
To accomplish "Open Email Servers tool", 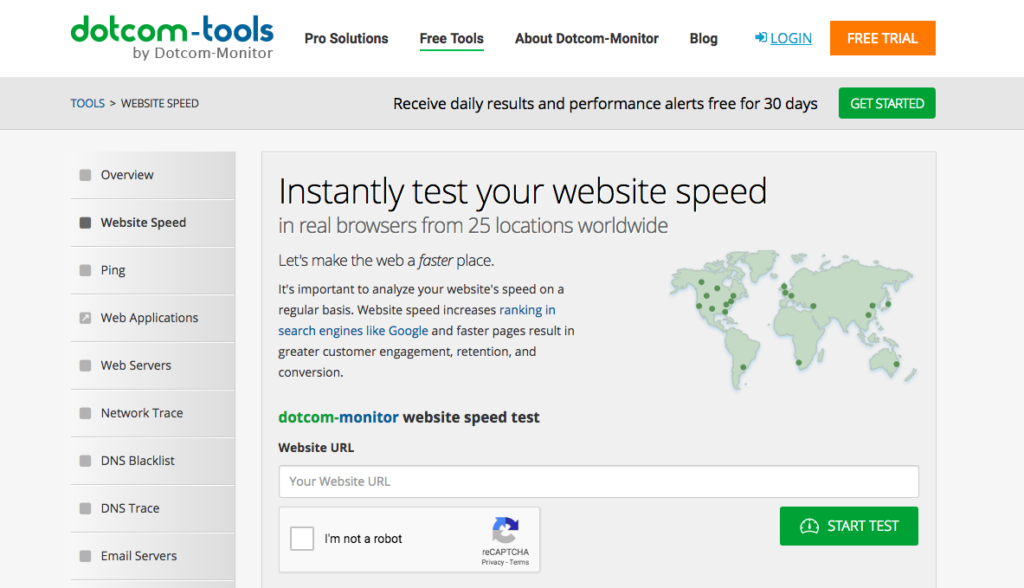I will click(x=153, y=557).
